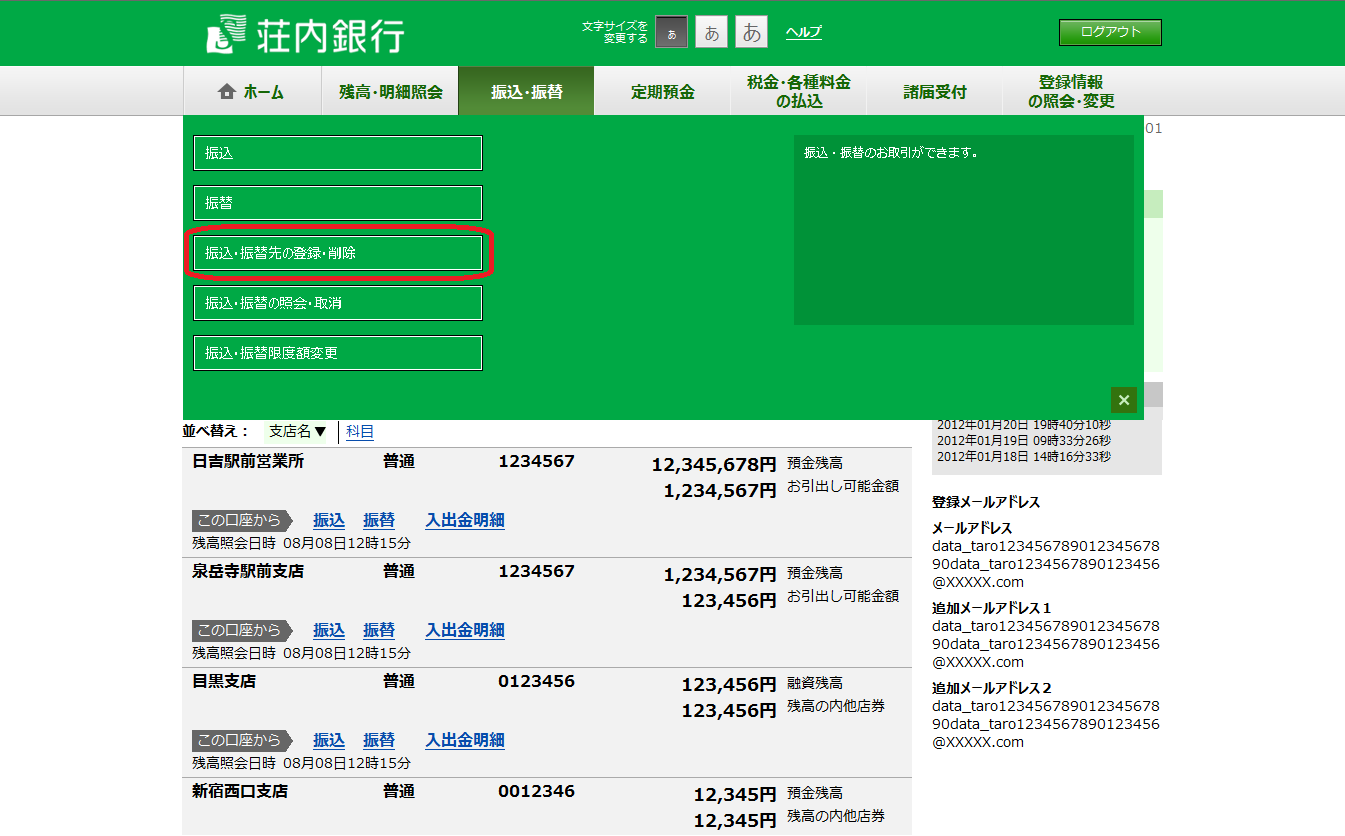Choose 振込・振替先の登録・削除 menu entry

338,253
